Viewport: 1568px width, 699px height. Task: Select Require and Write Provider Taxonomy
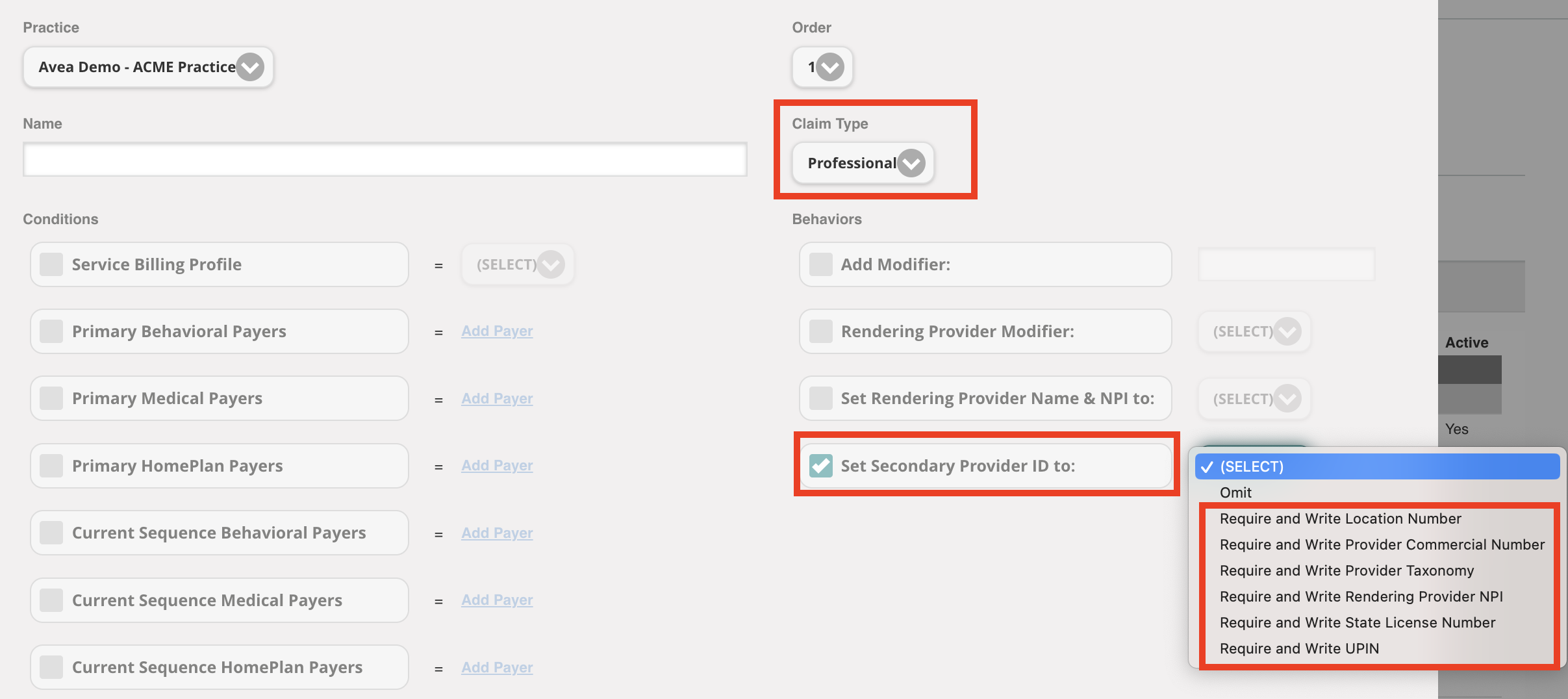click(1347, 570)
